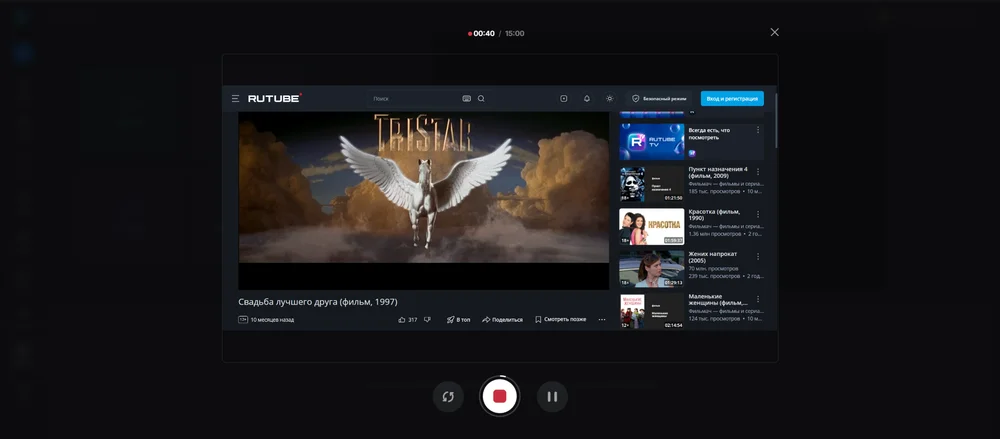This screenshot has width=1000, height=439.
Task: Click the Поделиться share button
Action: click(502, 320)
